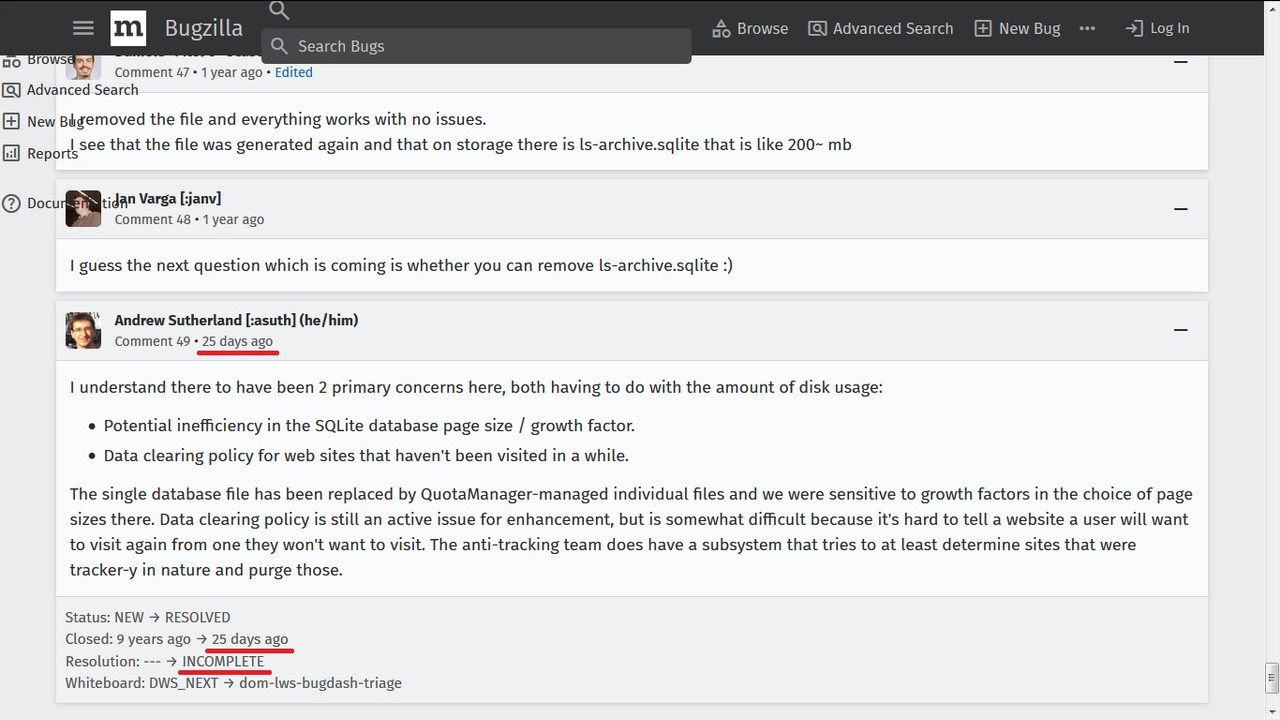Viewport: 1280px width, 720px height.
Task: Click the Log In arrow icon
Action: [1134, 29]
